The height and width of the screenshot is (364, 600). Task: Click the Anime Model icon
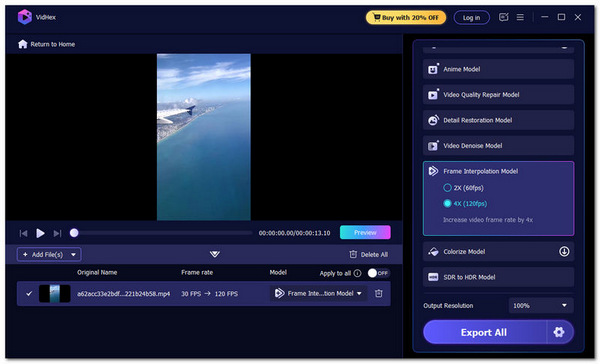pyautogui.click(x=433, y=69)
